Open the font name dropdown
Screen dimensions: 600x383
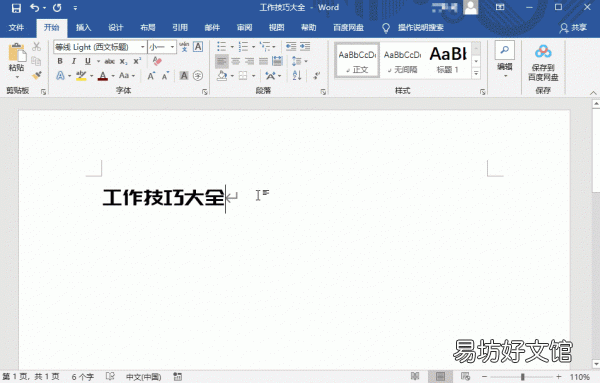[142, 47]
